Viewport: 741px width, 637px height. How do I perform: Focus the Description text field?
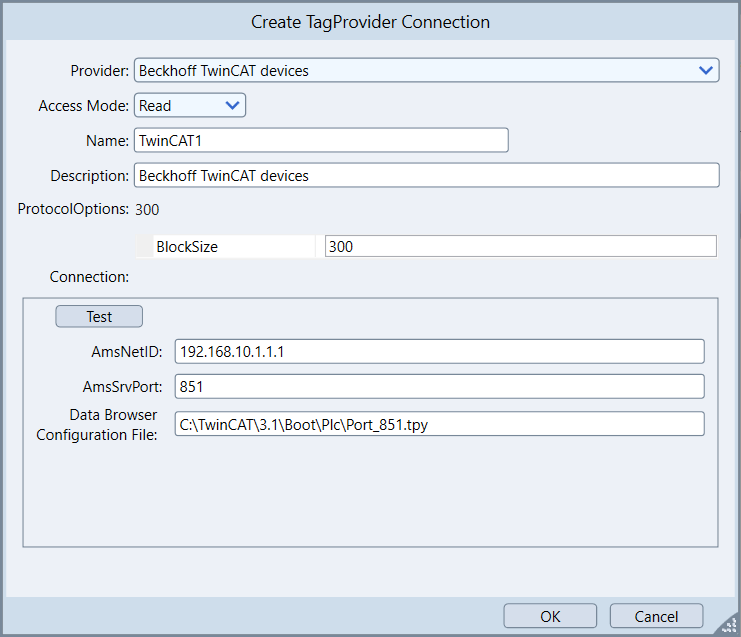426,175
